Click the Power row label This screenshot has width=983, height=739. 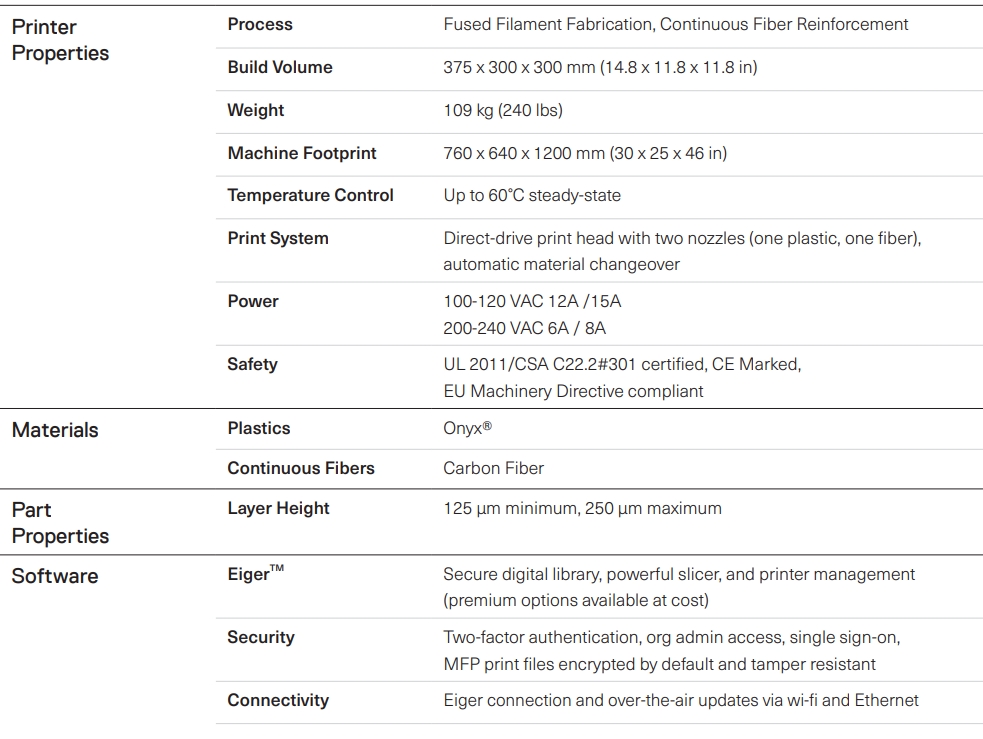tap(253, 301)
